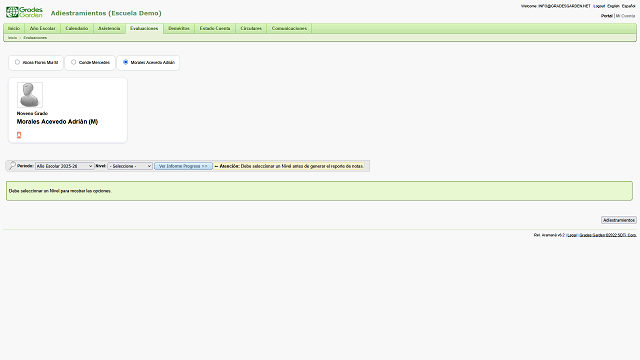Open the Mi Cuenta link
Screen dimensions: 640x360
click(x=625, y=16)
